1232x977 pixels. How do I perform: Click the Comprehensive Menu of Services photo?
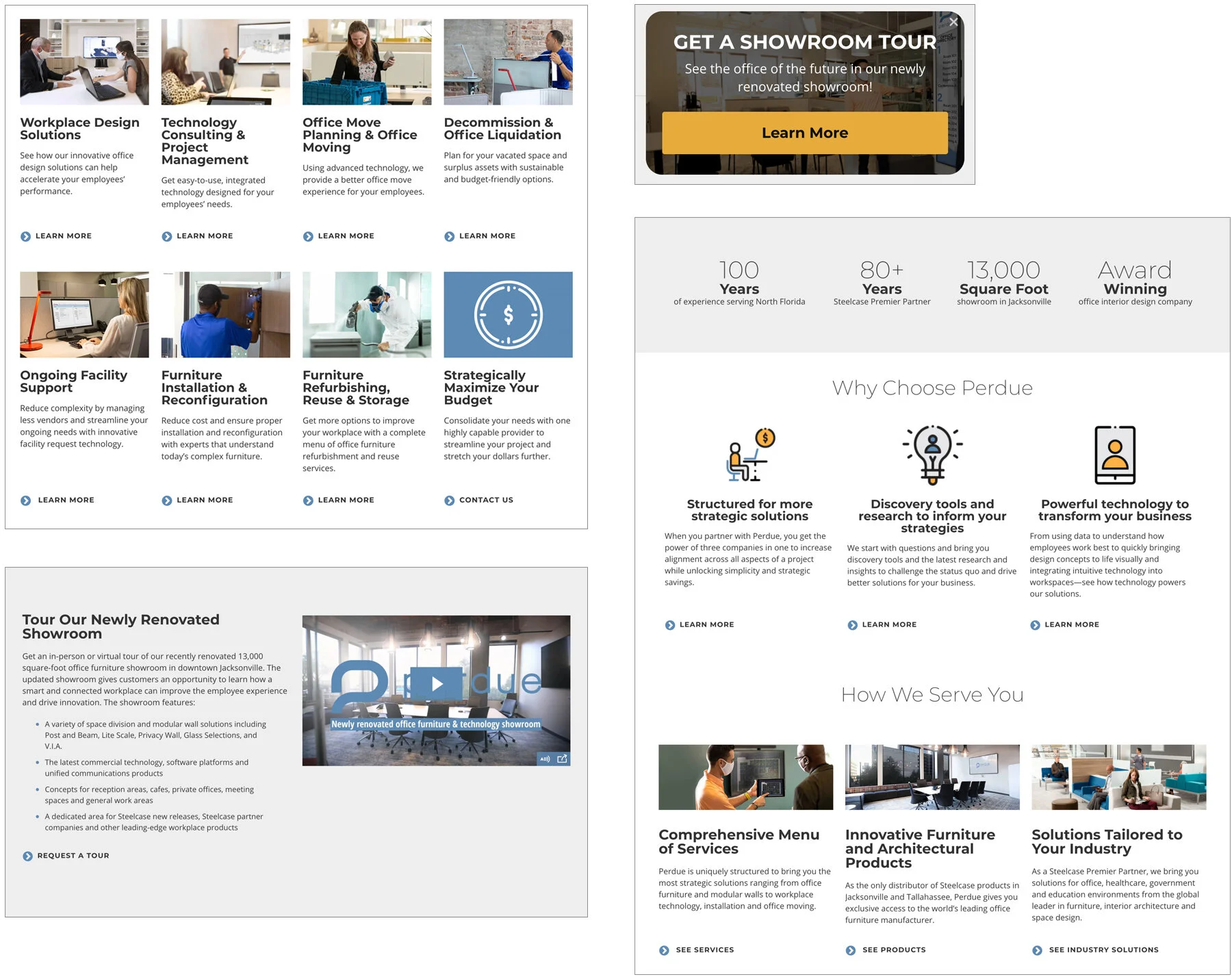[745, 777]
